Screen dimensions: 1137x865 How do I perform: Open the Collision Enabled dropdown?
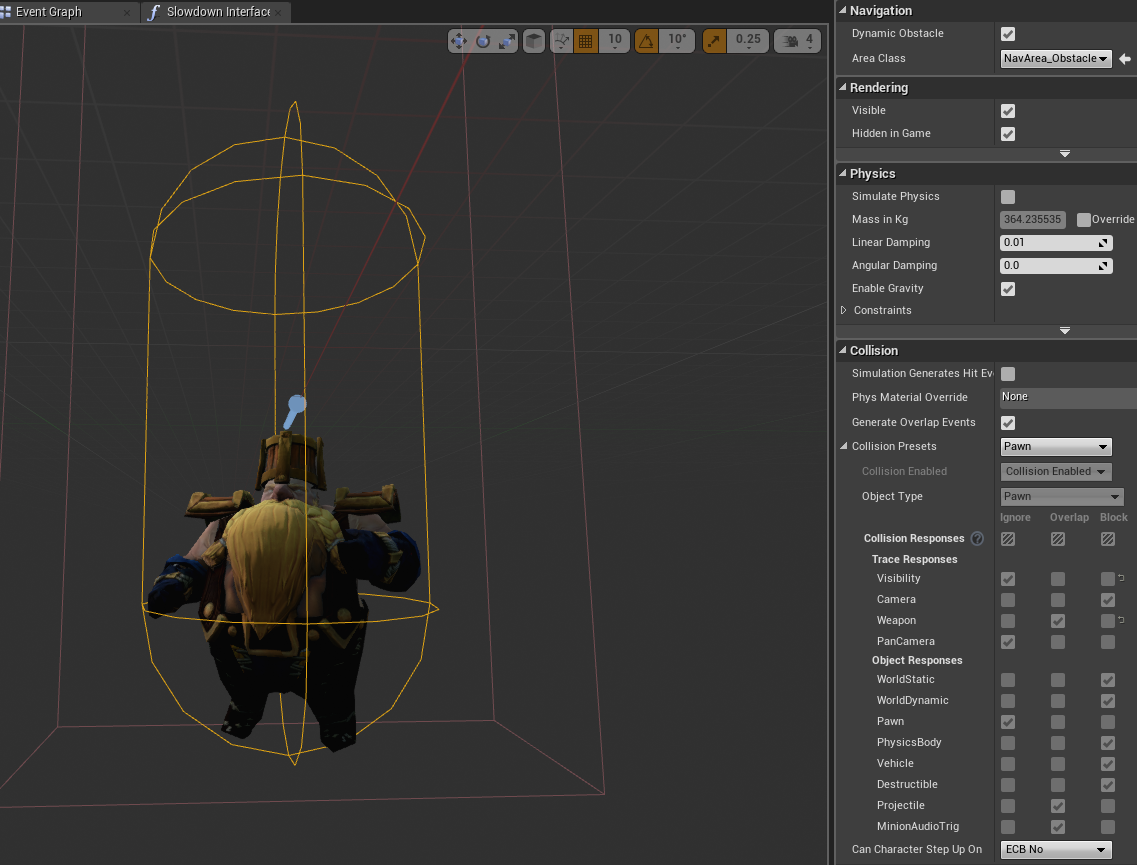click(1056, 471)
